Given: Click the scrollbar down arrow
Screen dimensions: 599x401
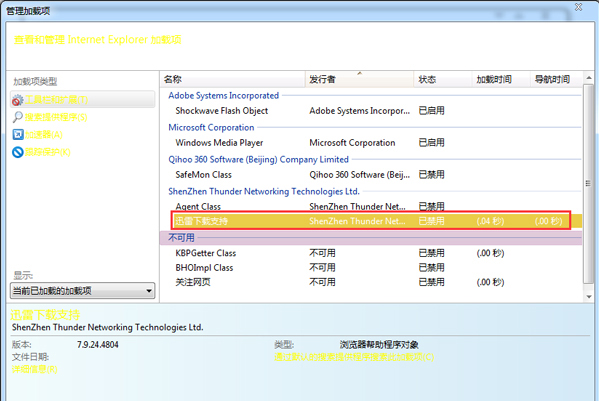Looking at the screenshot, I should pos(589,296).
